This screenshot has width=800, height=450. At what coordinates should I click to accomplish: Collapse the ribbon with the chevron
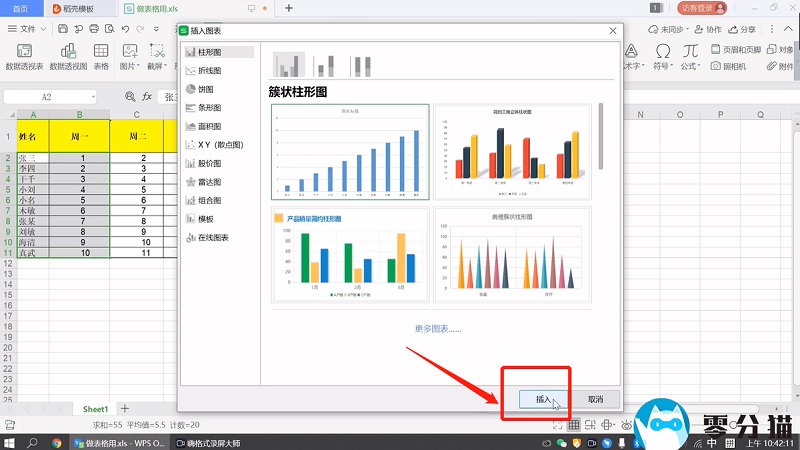789,29
